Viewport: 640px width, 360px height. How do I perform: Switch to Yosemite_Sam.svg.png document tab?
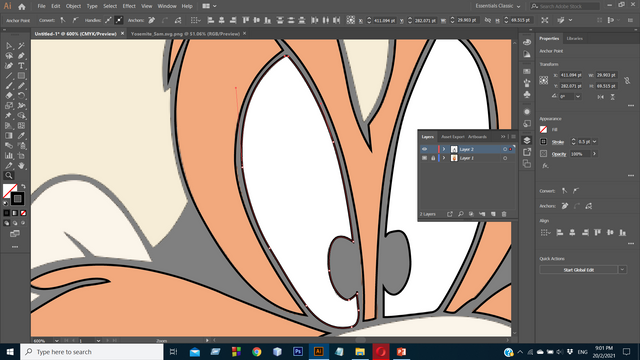click(185, 34)
